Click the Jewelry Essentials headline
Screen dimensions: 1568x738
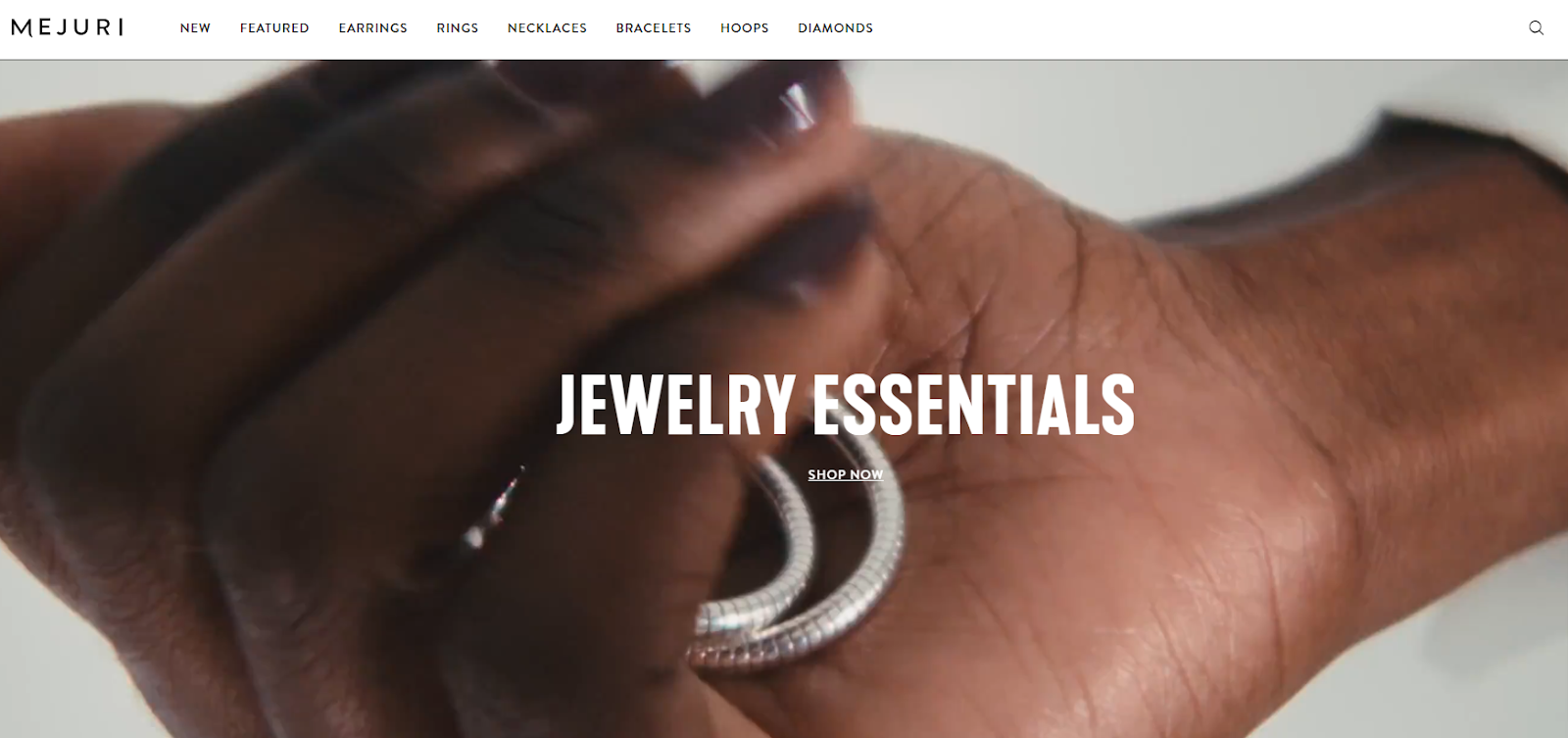(x=845, y=403)
